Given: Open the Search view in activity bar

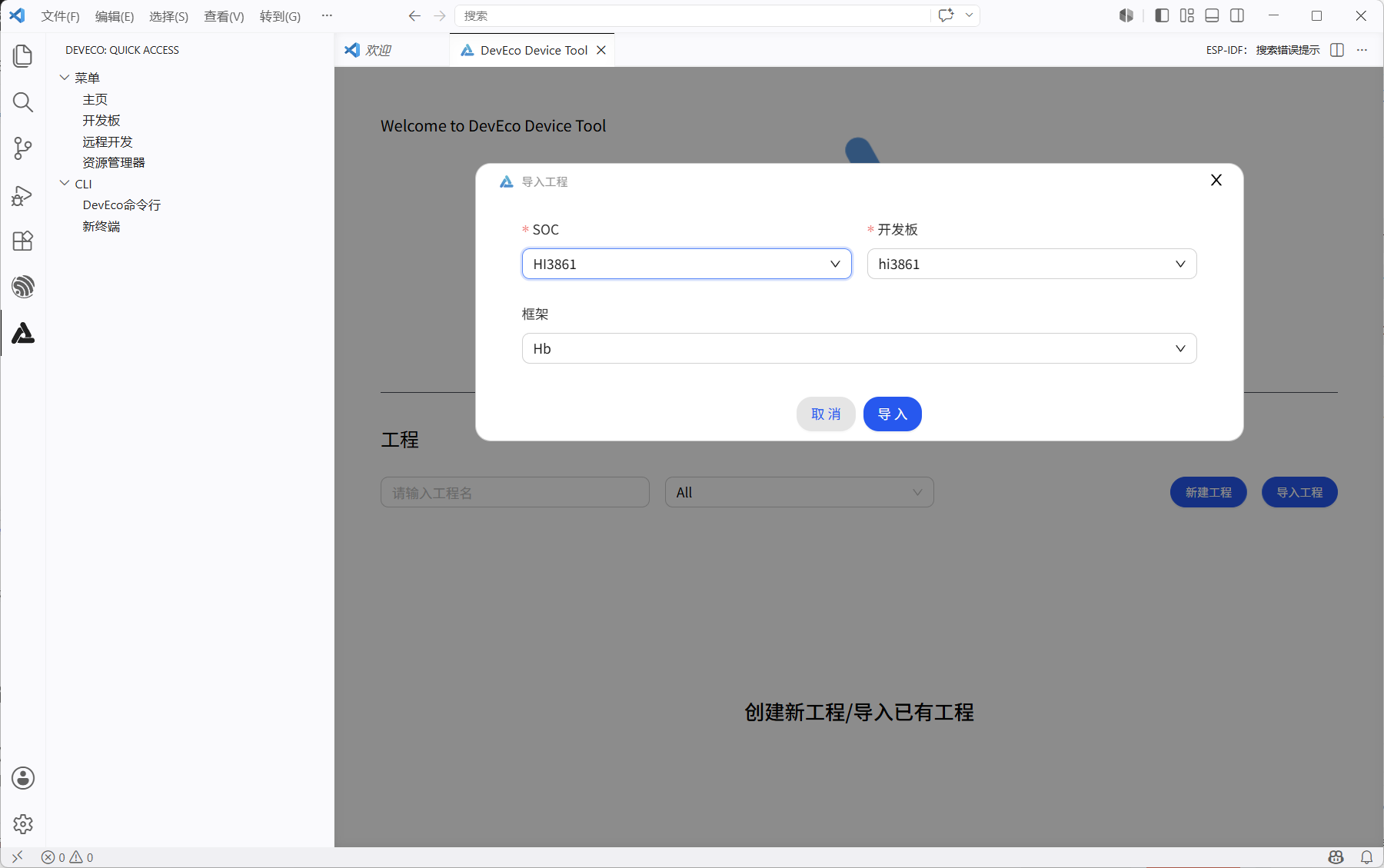Looking at the screenshot, I should coord(23,102).
